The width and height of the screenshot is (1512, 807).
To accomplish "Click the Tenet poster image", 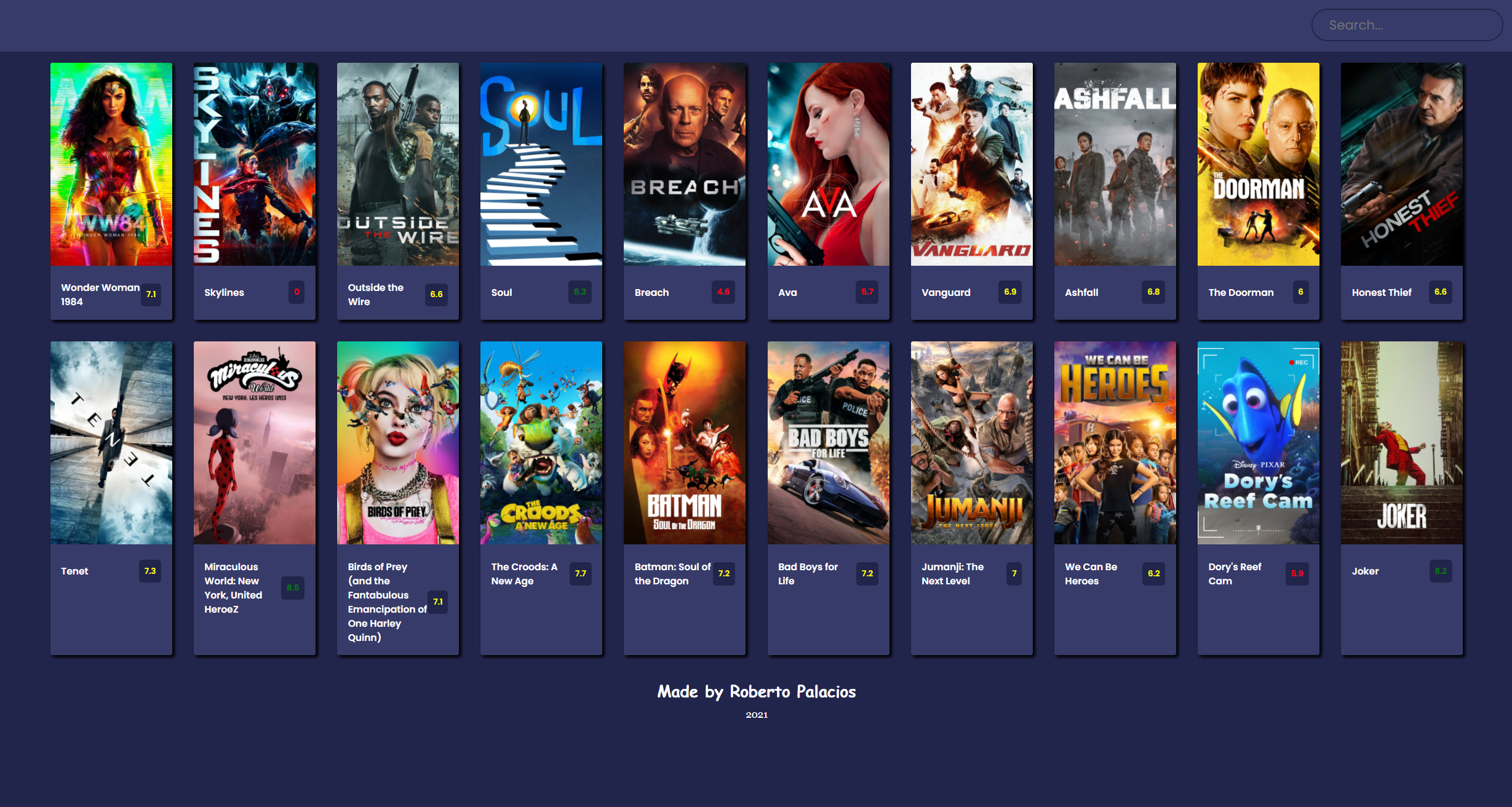I will (111, 443).
